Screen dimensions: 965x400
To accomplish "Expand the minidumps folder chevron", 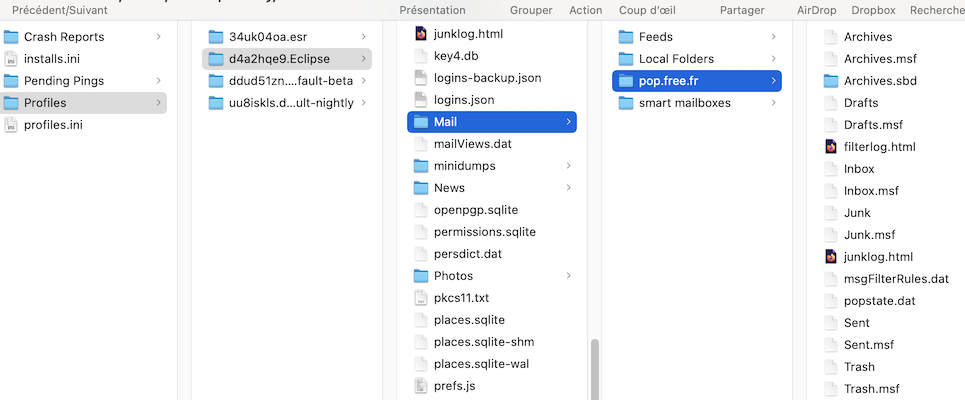I will [569, 166].
